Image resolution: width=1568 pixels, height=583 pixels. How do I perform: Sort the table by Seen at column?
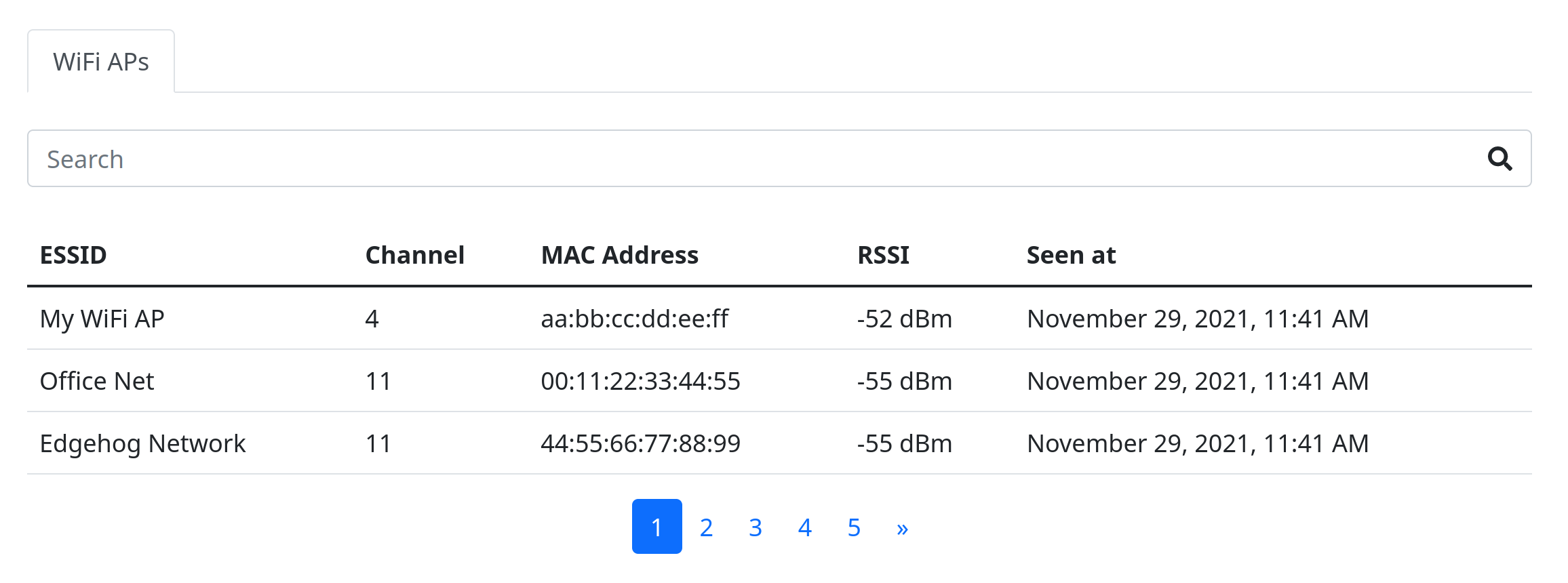(1070, 255)
